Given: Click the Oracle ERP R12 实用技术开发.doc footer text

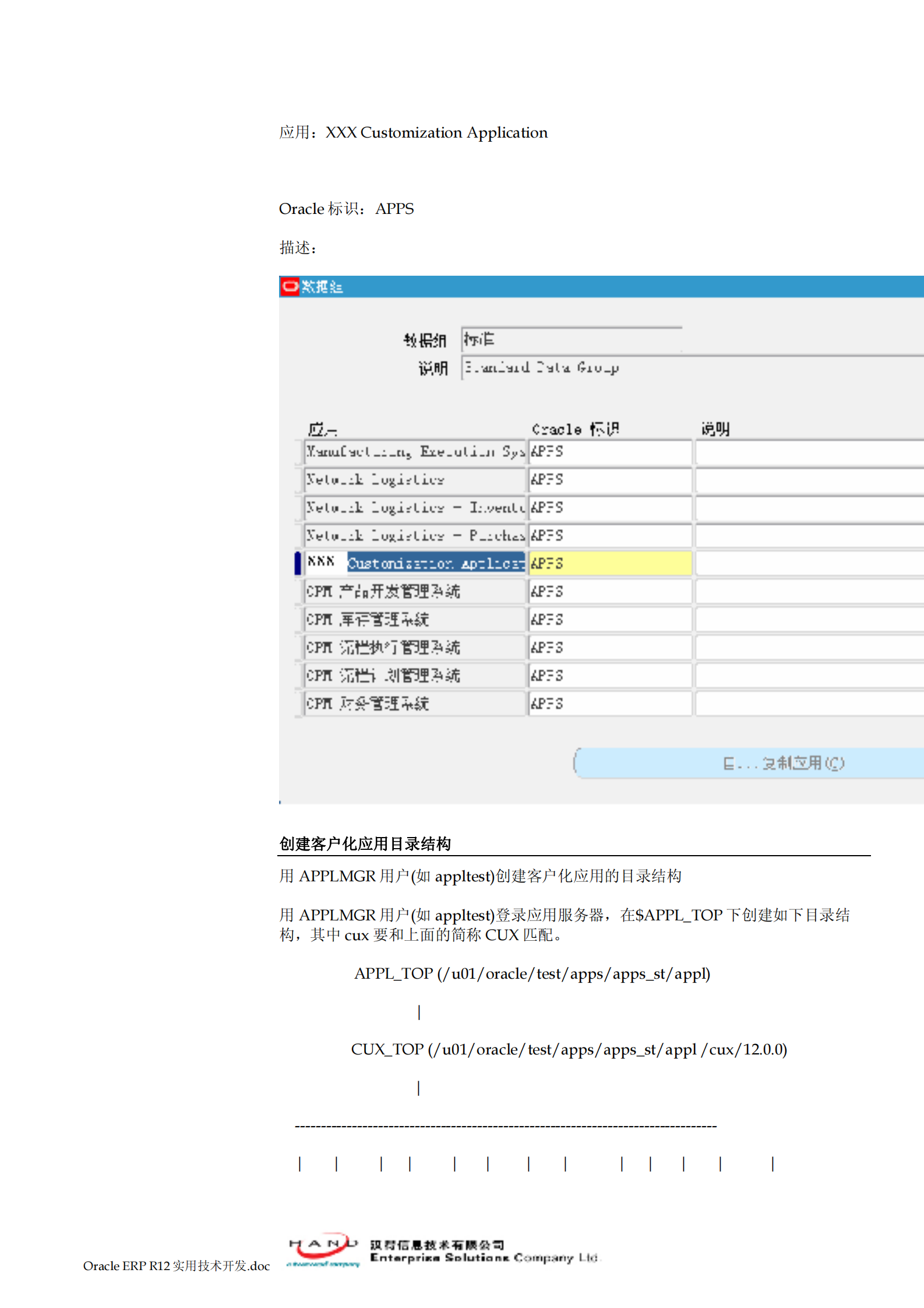Looking at the screenshot, I should tap(177, 1266).
